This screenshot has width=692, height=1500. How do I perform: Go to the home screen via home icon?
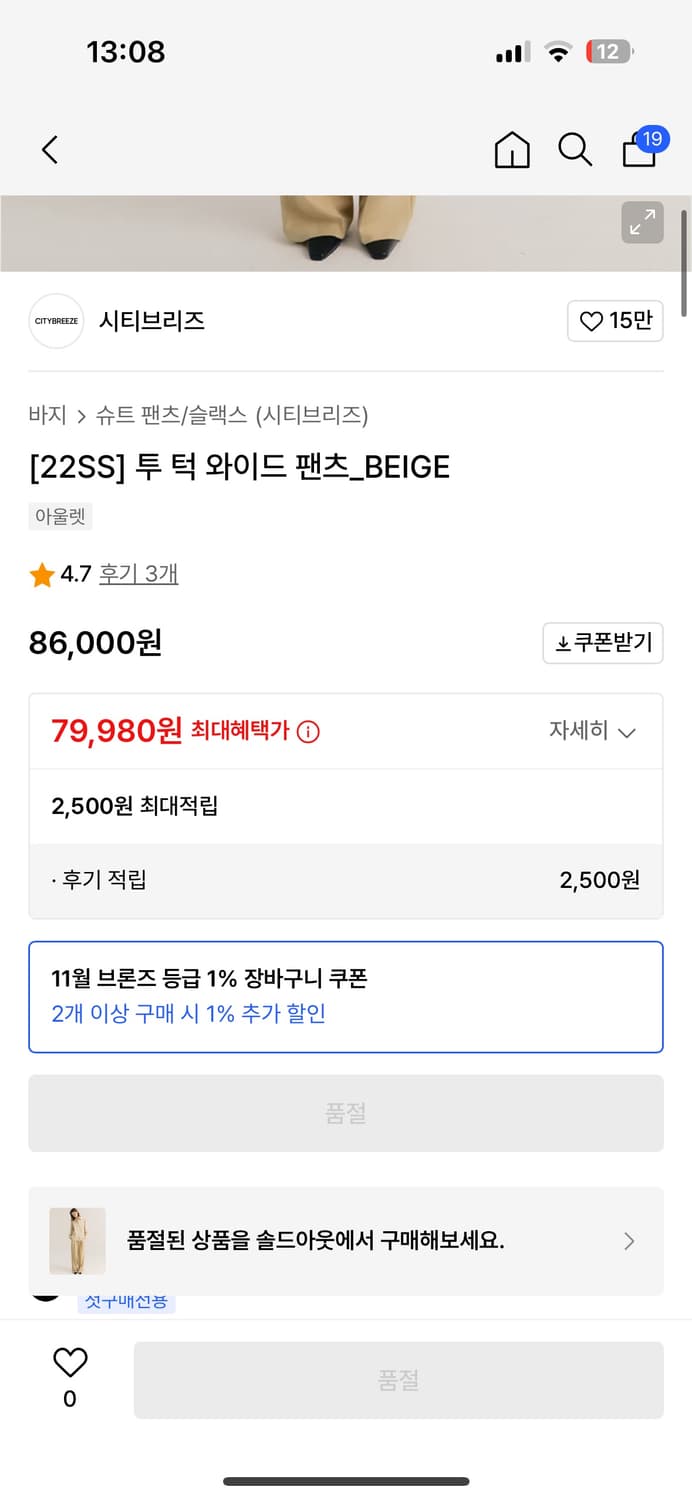(x=511, y=149)
